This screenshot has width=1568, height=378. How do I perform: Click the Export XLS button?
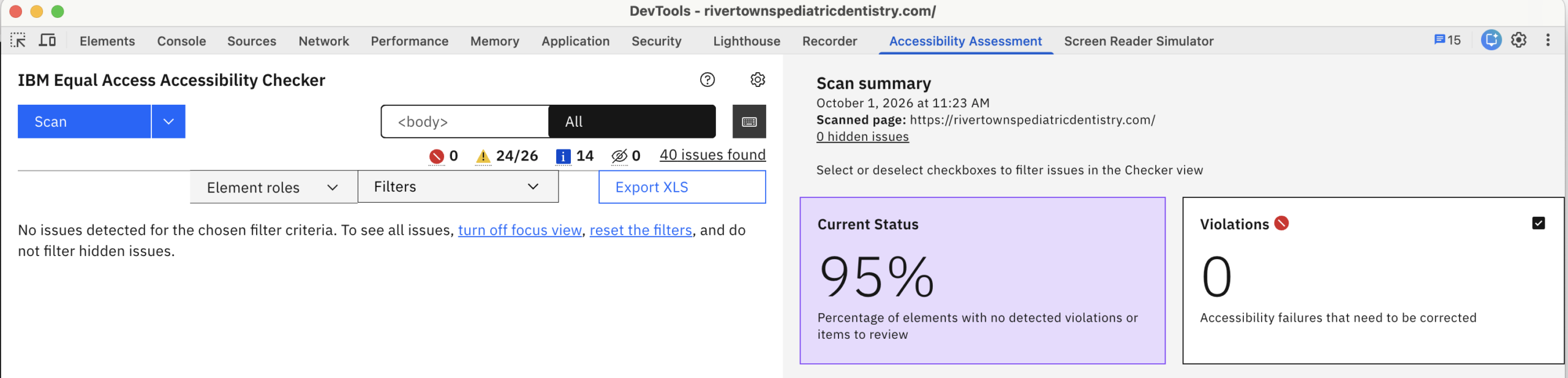pos(682,187)
